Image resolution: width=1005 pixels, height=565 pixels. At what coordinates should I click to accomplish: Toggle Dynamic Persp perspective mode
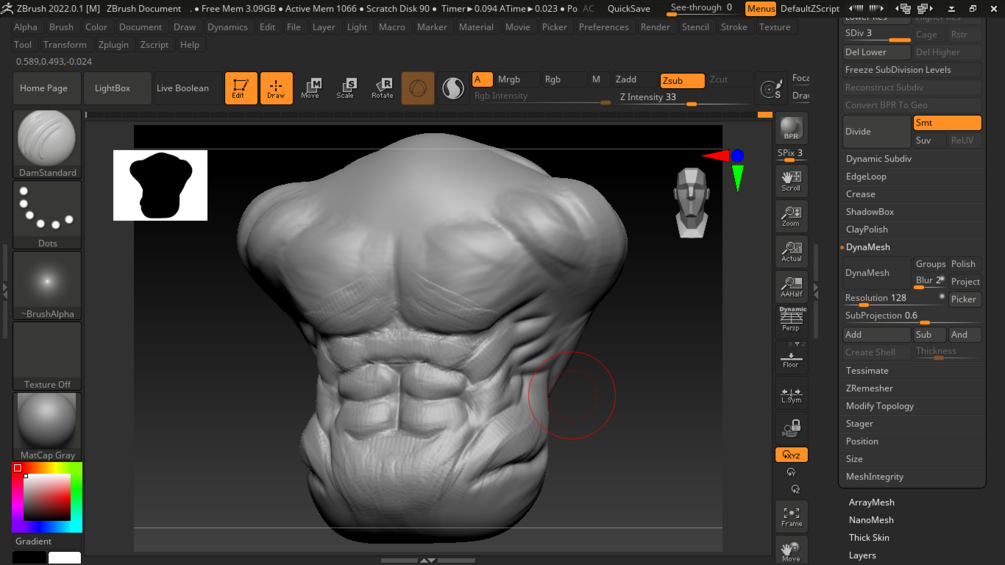point(791,318)
